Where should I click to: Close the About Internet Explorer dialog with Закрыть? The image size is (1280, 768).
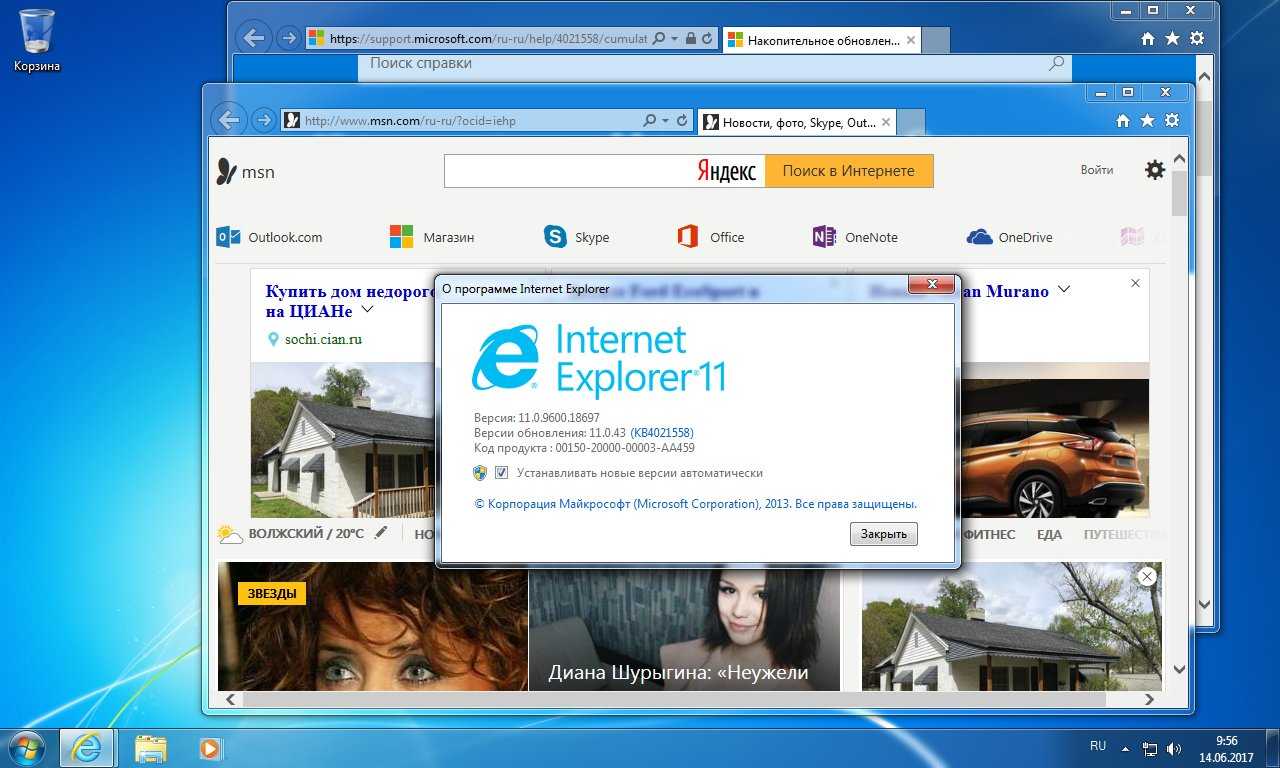coord(884,534)
